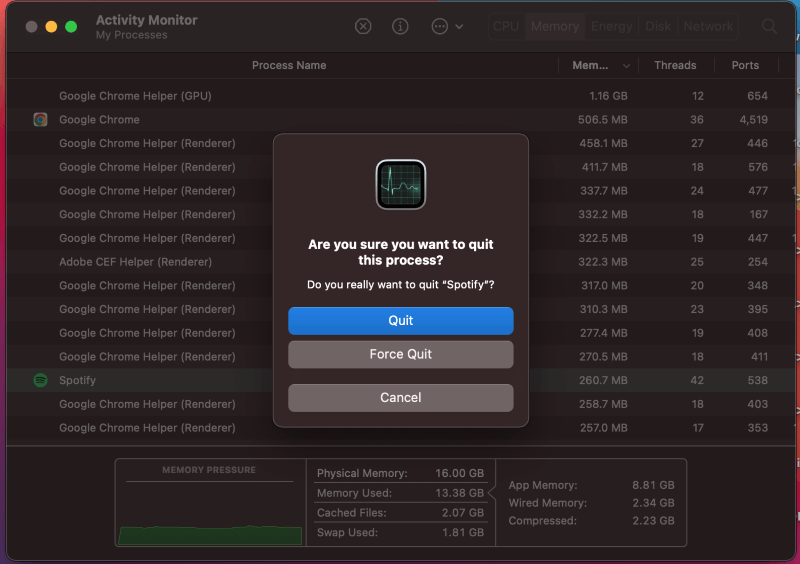The height and width of the screenshot is (564, 800).
Task: Click the 260.7 MB Spotify memory value
Action: 603,380
